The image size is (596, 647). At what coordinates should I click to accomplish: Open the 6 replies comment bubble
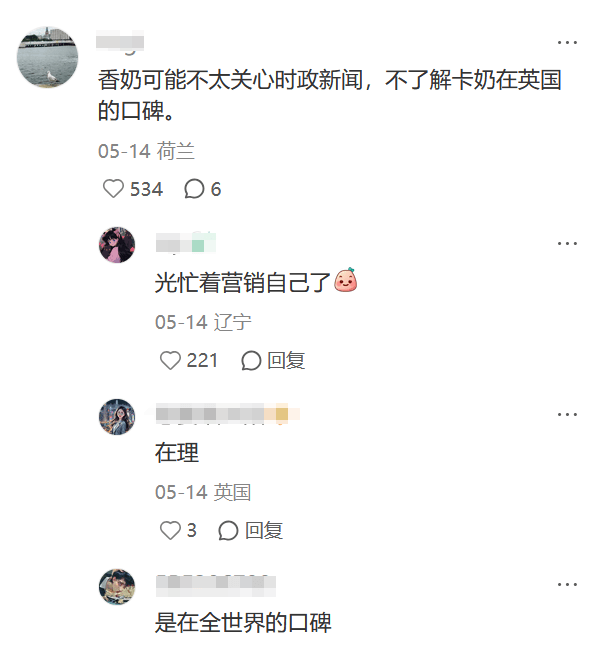click(x=194, y=189)
